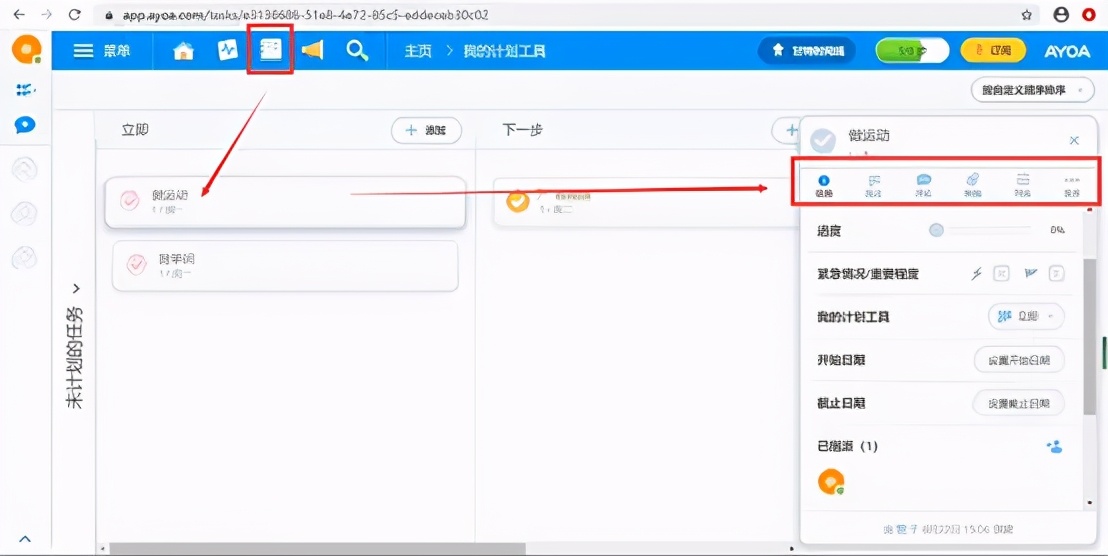Select the more options dots tab
Image resolution: width=1108 pixels, height=556 pixels.
[1071, 186]
